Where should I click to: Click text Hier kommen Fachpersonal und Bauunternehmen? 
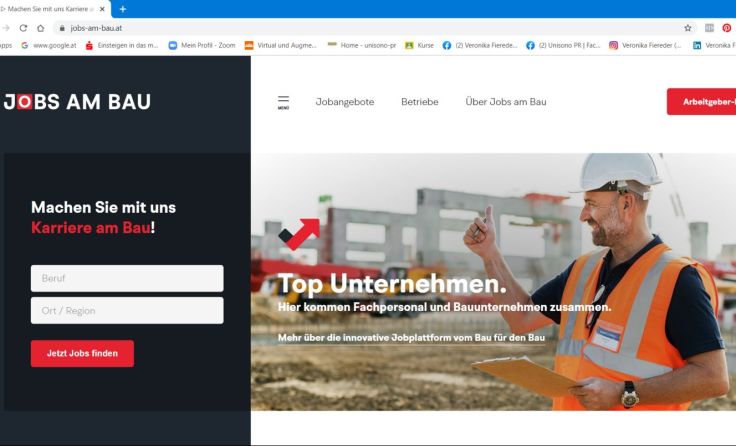445,307
